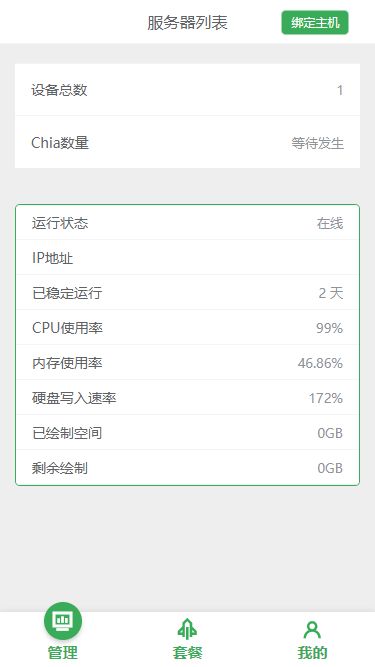Tap the 已绘制空间 row

coord(188,432)
